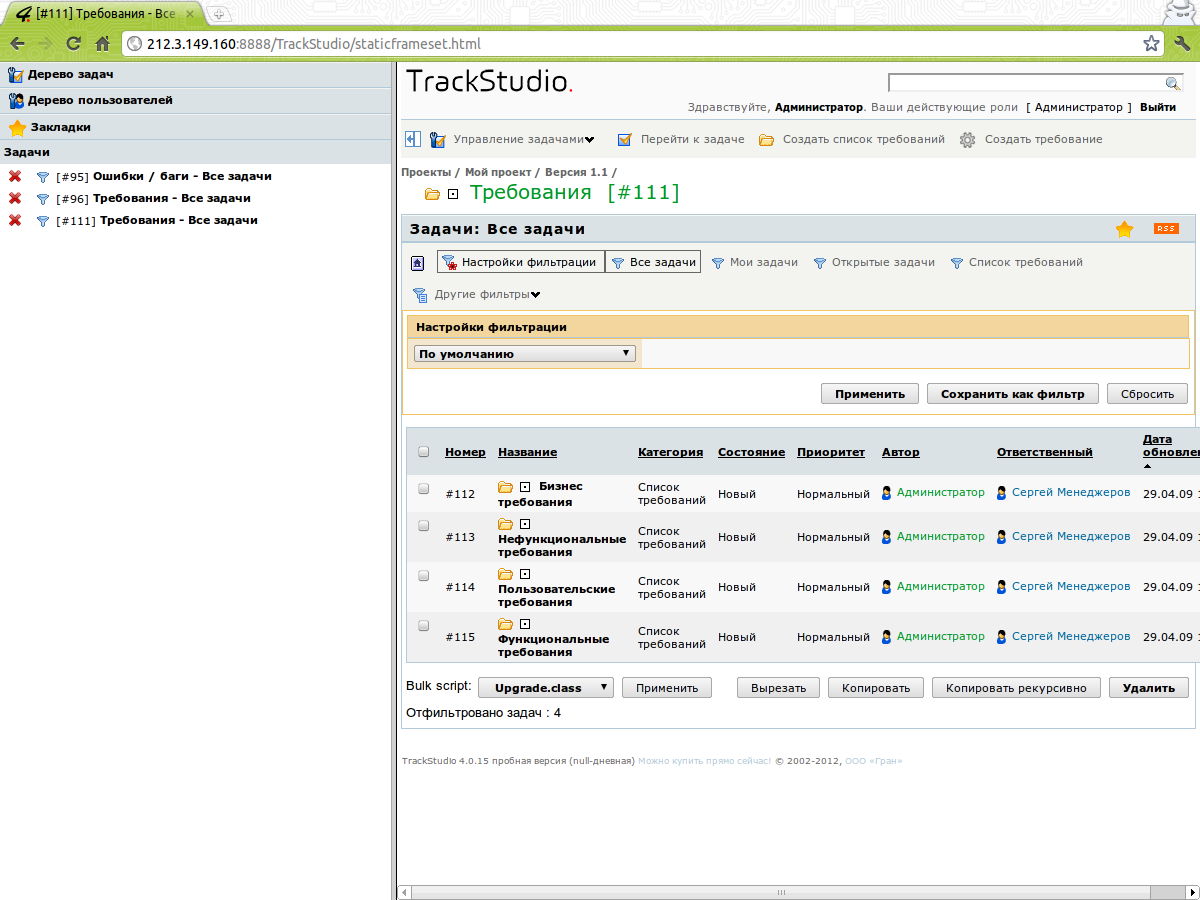Open a new browser tab

pos(218,14)
